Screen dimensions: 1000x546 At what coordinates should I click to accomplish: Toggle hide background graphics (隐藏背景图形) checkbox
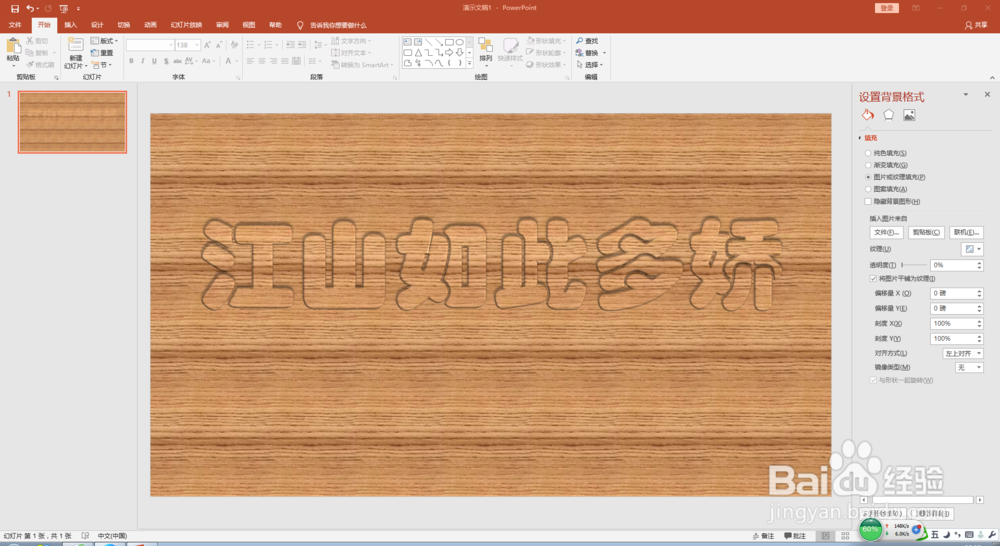coord(868,202)
